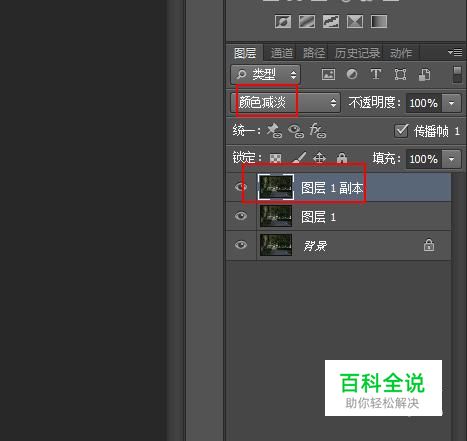Click the padlock on 背景 layer

429,245
